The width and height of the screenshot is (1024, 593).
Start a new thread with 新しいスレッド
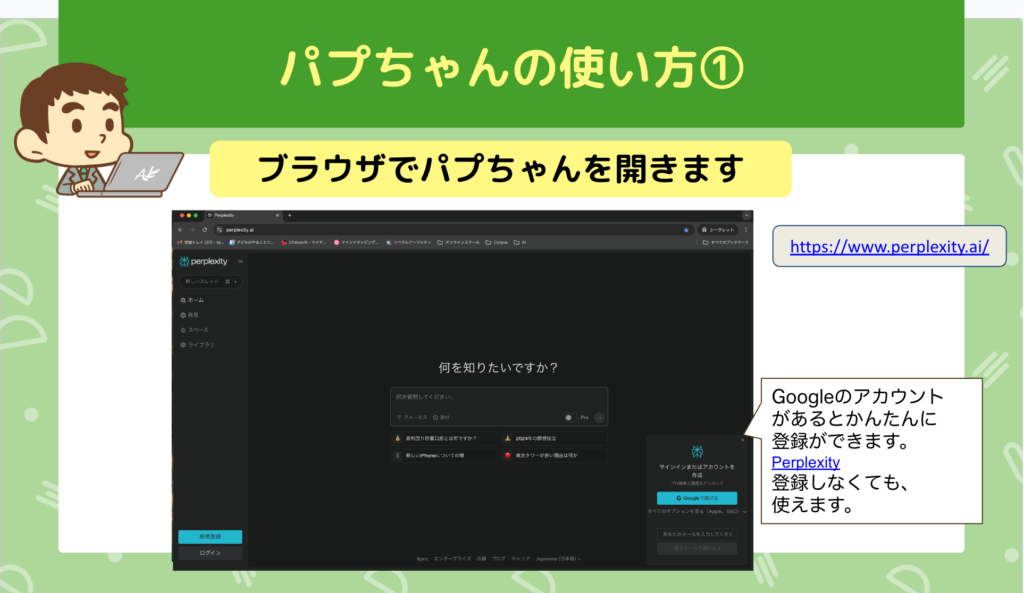[210, 281]
